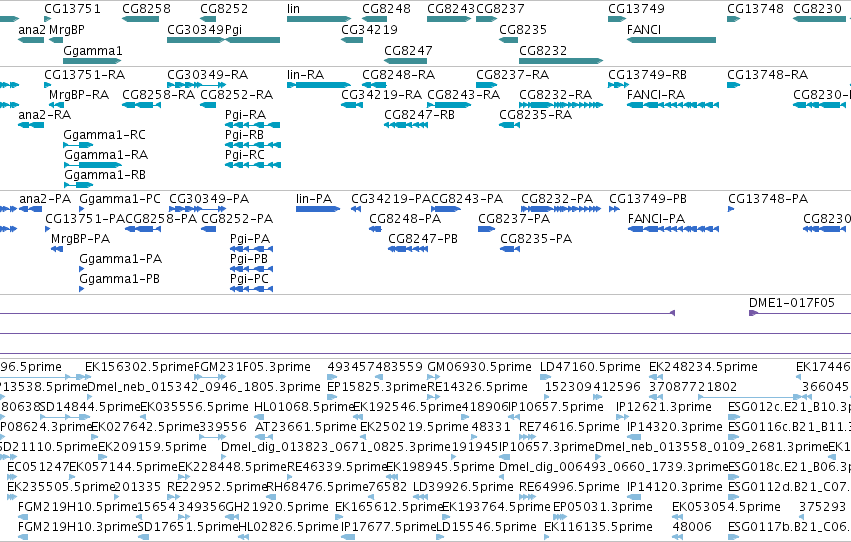Select the CG8247-RB label
This screenshot has height=542, width=851.
[420, 115]
